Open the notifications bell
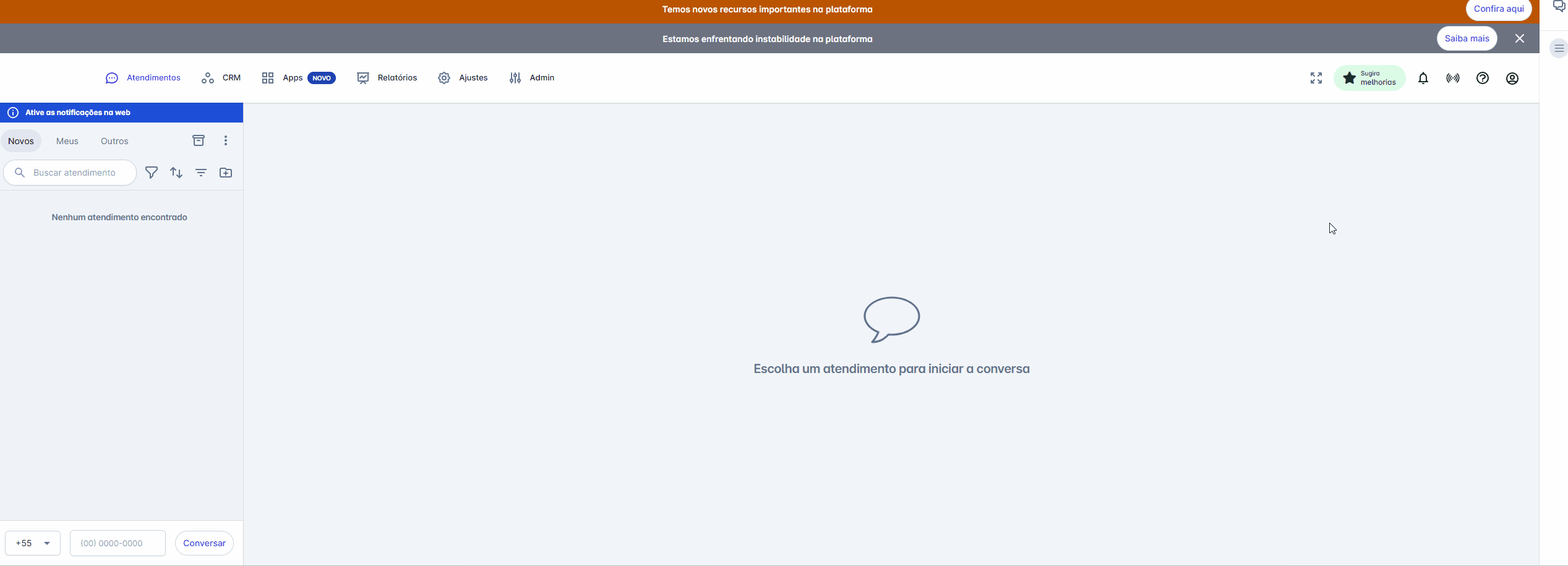This screenshot has height=566, width=1568. [1423, 78]
